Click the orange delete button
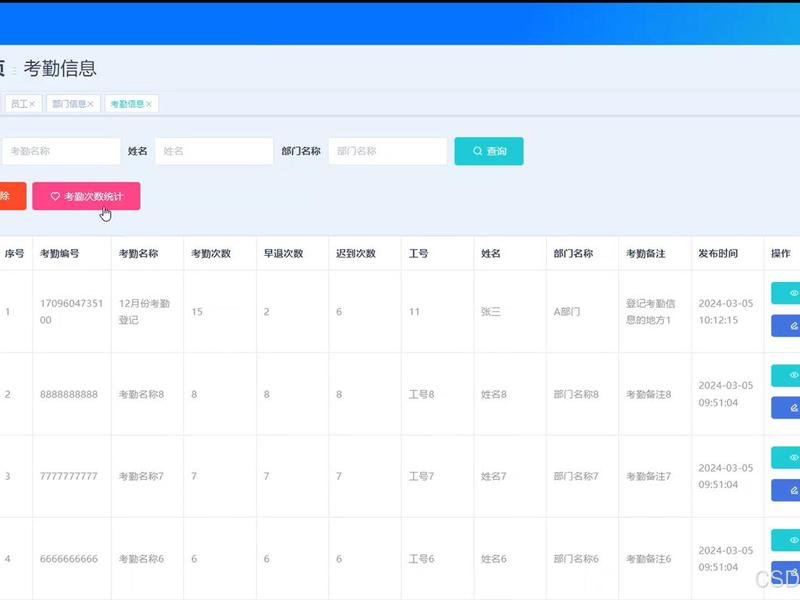Viewport: 800px width, 600px height. point(12,196)
